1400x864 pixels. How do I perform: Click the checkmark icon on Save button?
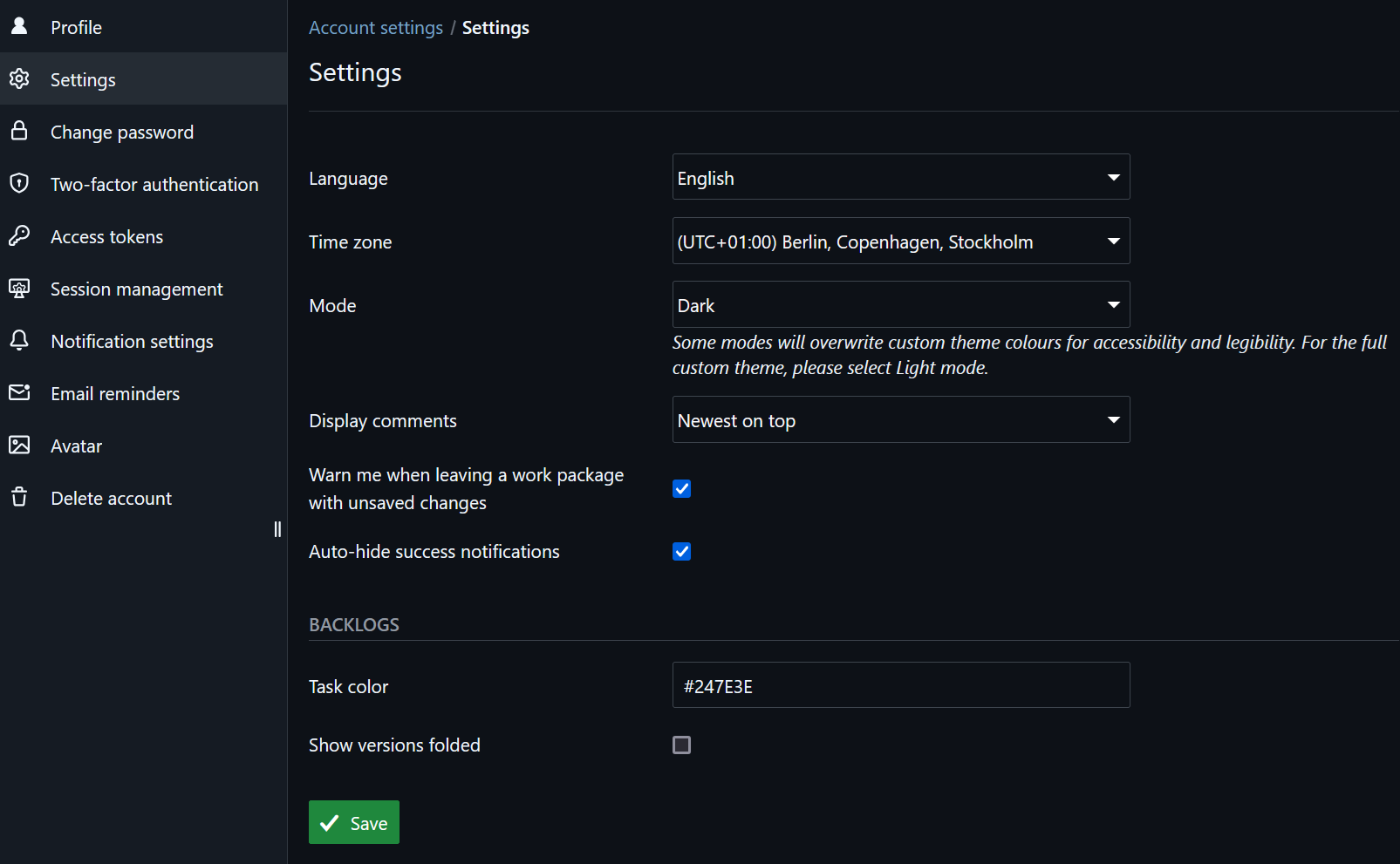click(x=330, y=823)
